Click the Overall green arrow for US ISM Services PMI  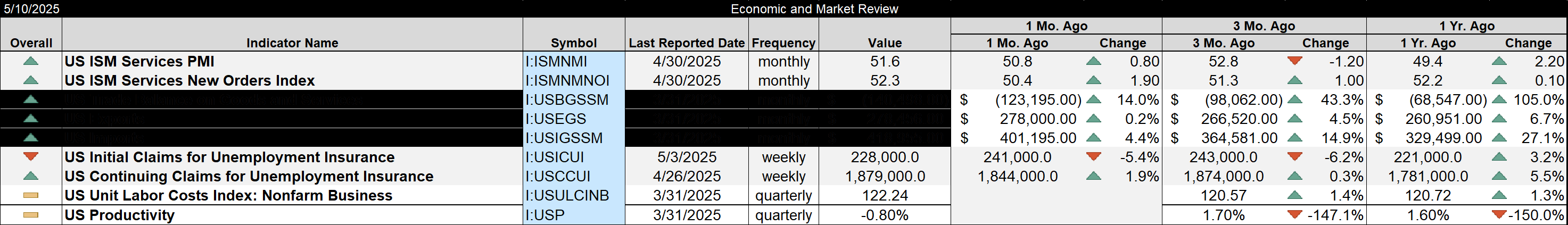[x=30, y=61]
